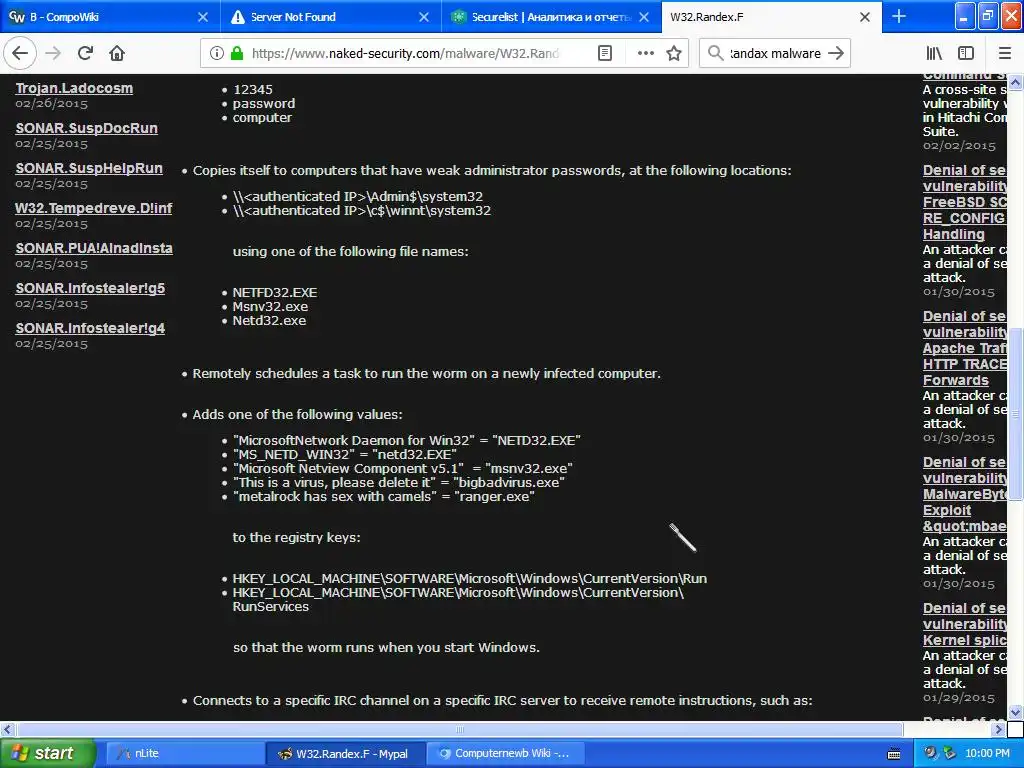Image resolution: width=1024 pixels, height=768 pixels.
Task: Click the CurrentVersion\Run registry key line
Action: 470,578
